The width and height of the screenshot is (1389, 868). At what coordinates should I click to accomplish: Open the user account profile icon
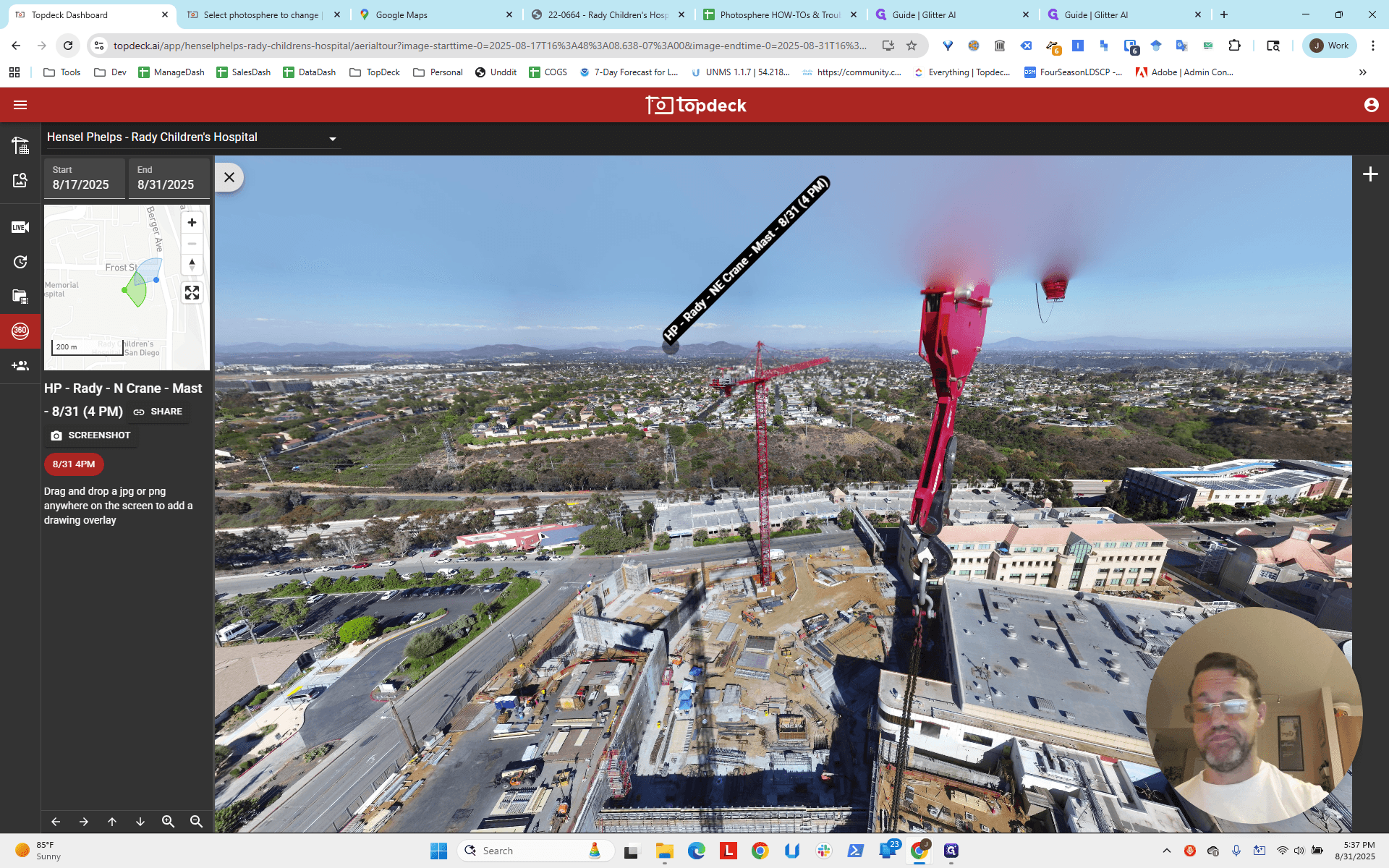[1371, 105]
